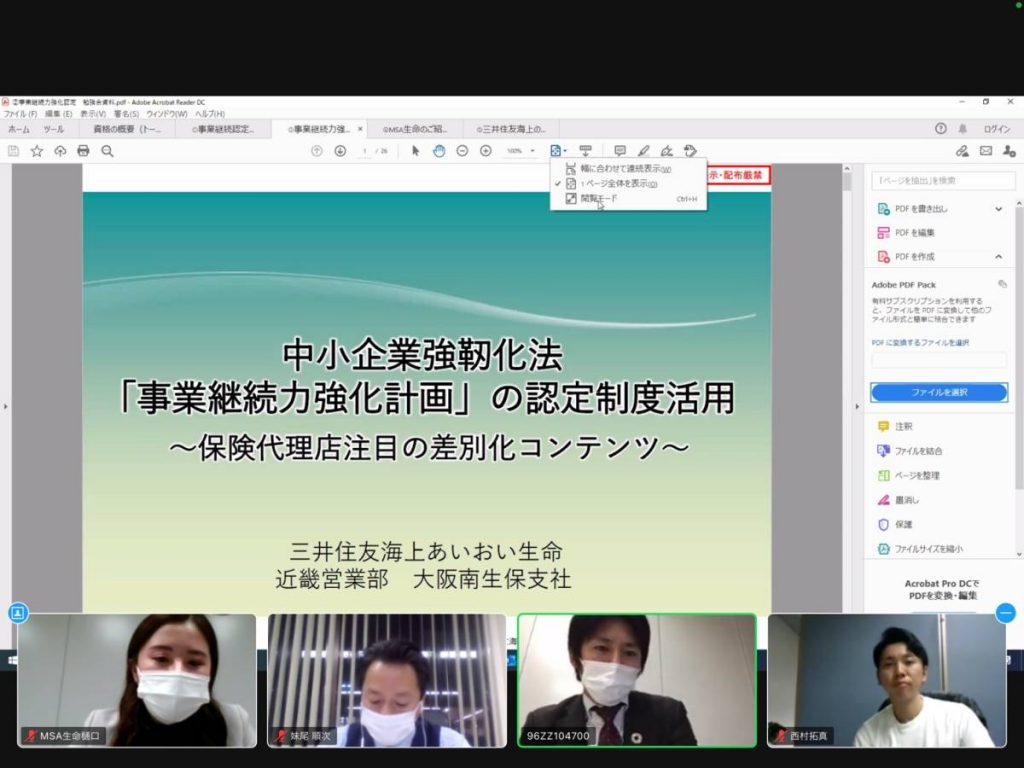Open the 署名(S) menu
This screenshot has width=1024, height=768.
pyautogui.click(x=126, y=114)
